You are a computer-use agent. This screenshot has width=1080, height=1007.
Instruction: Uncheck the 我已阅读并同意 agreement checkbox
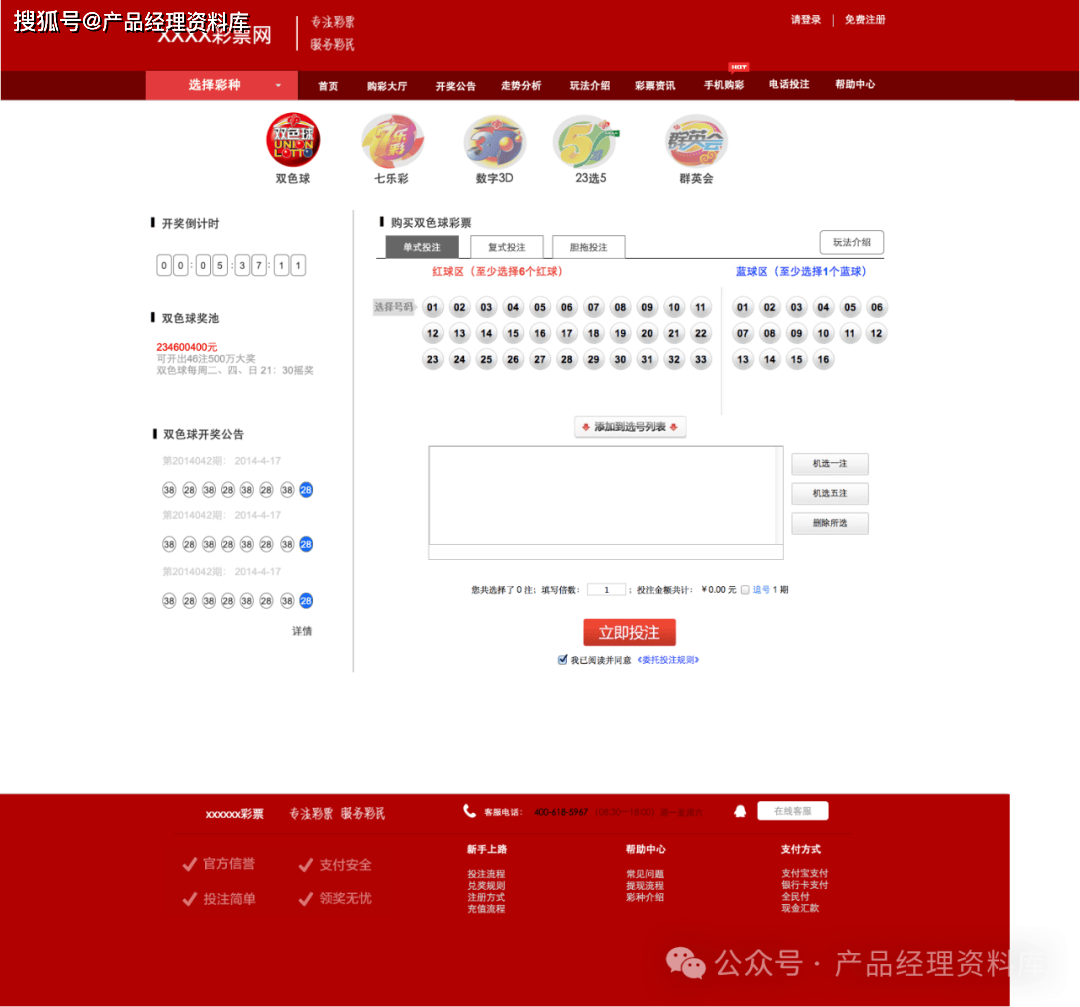564,659
